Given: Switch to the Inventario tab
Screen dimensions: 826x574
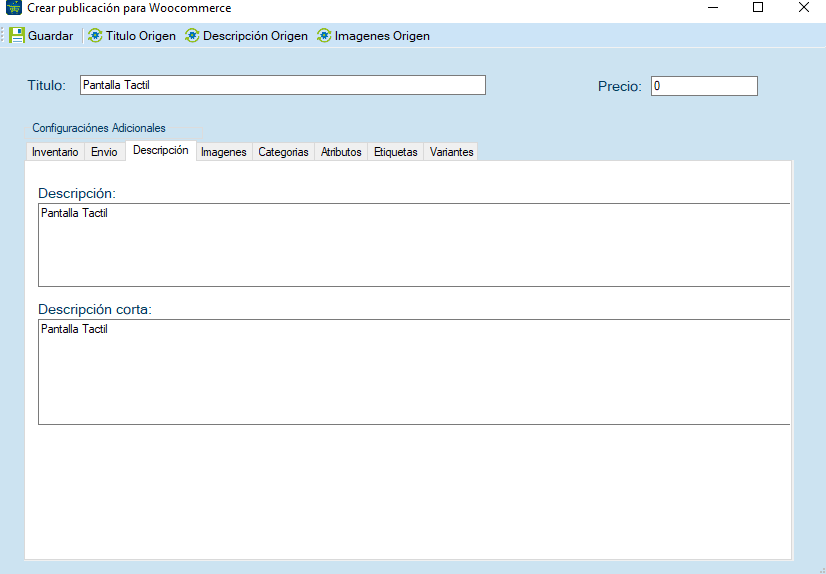Looking at the screenshot, I should [x=55, y=152].
